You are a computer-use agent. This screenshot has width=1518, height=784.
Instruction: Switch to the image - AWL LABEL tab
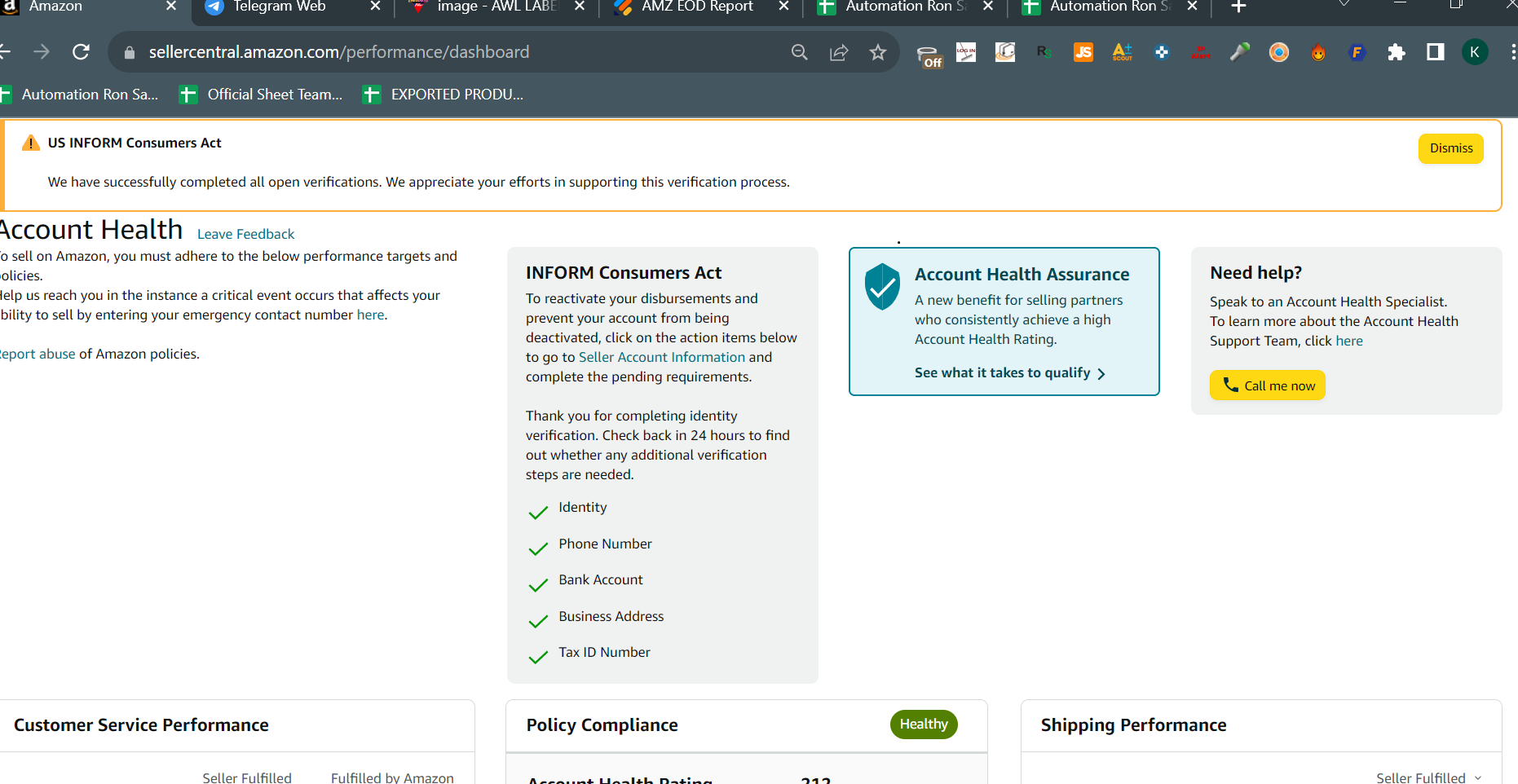click(497, 7)
